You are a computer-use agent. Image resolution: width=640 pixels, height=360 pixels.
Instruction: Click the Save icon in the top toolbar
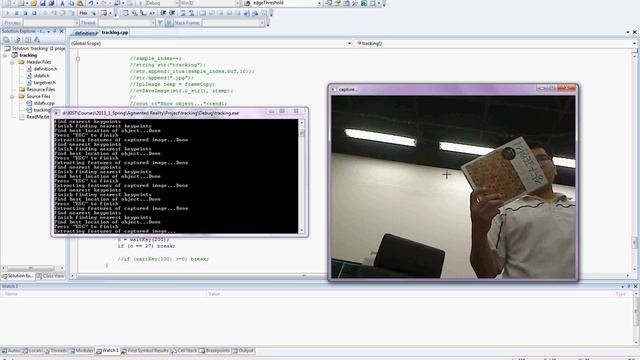click(x=42, y=3)
